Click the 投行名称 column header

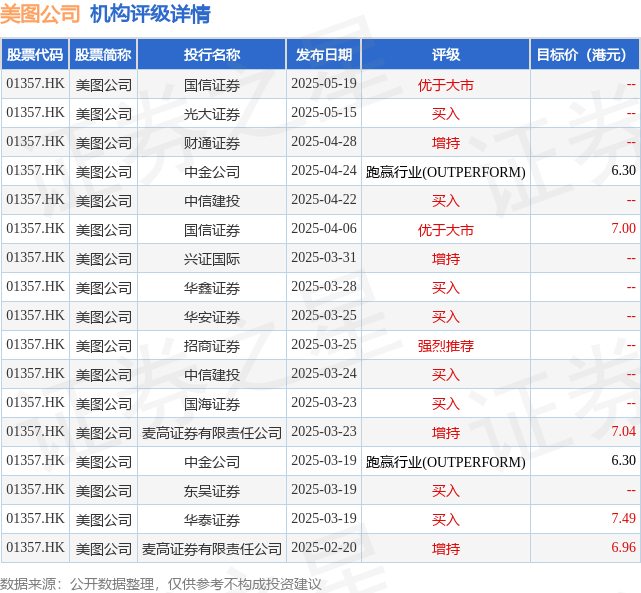click(x=212, y=55)
